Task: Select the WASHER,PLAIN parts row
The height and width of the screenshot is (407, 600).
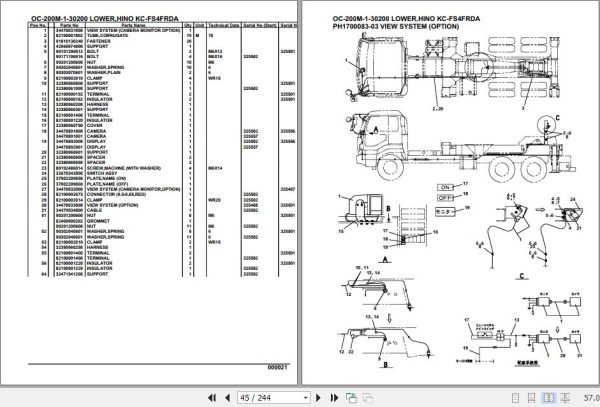Action: [162, 73]
